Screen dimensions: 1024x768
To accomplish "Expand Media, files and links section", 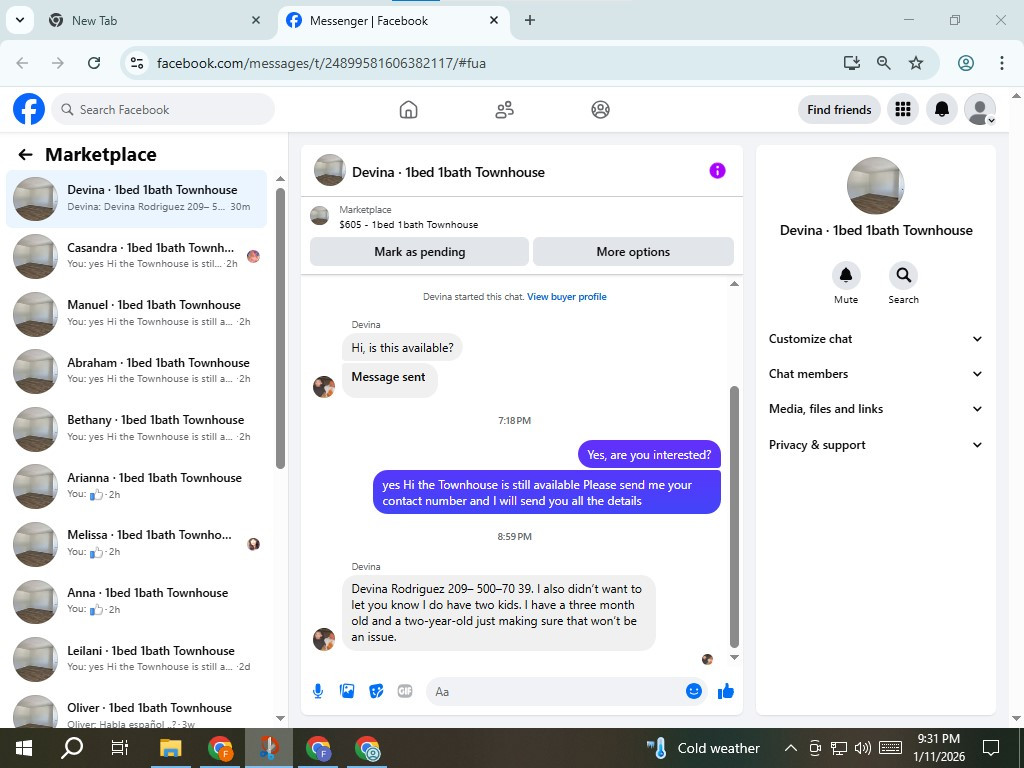I will tap(876, 409).
